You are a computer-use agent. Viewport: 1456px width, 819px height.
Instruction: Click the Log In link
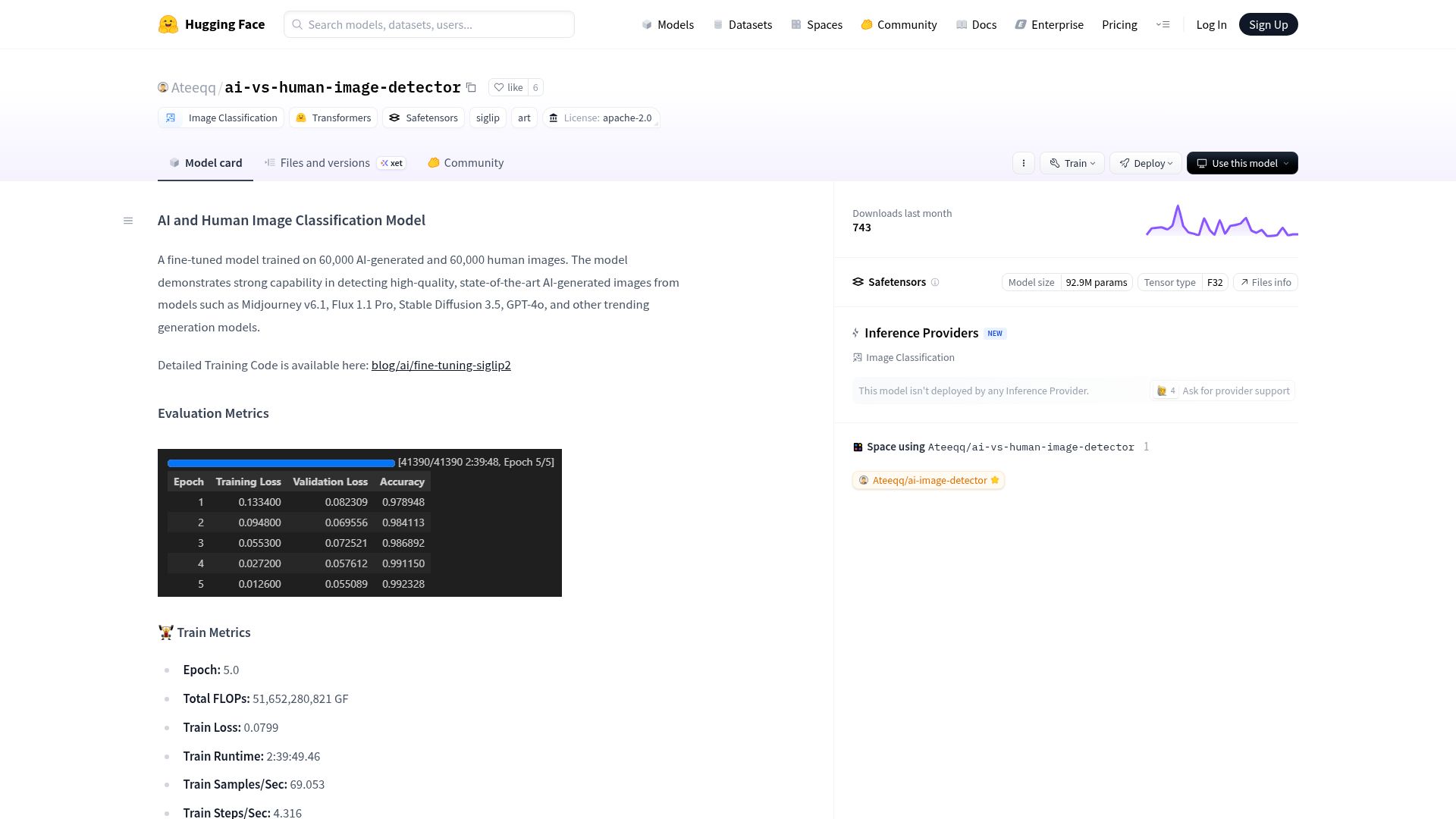[x=1211, y=24]
